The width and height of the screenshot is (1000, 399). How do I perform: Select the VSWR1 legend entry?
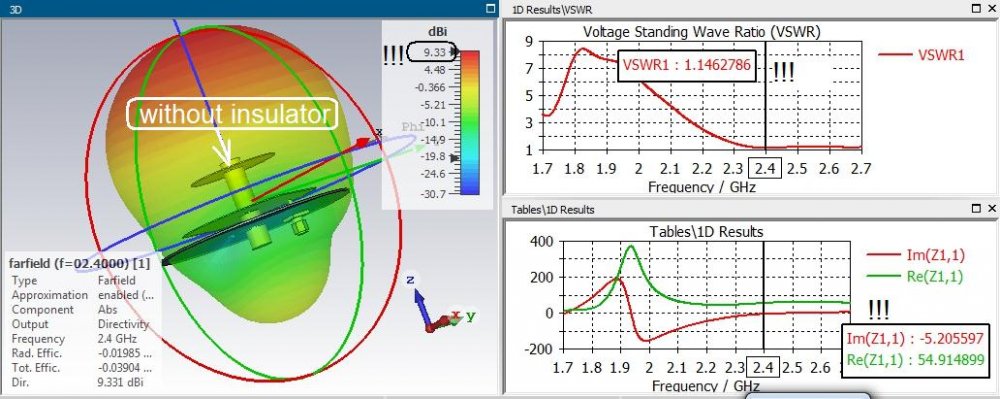pos(921,55)
